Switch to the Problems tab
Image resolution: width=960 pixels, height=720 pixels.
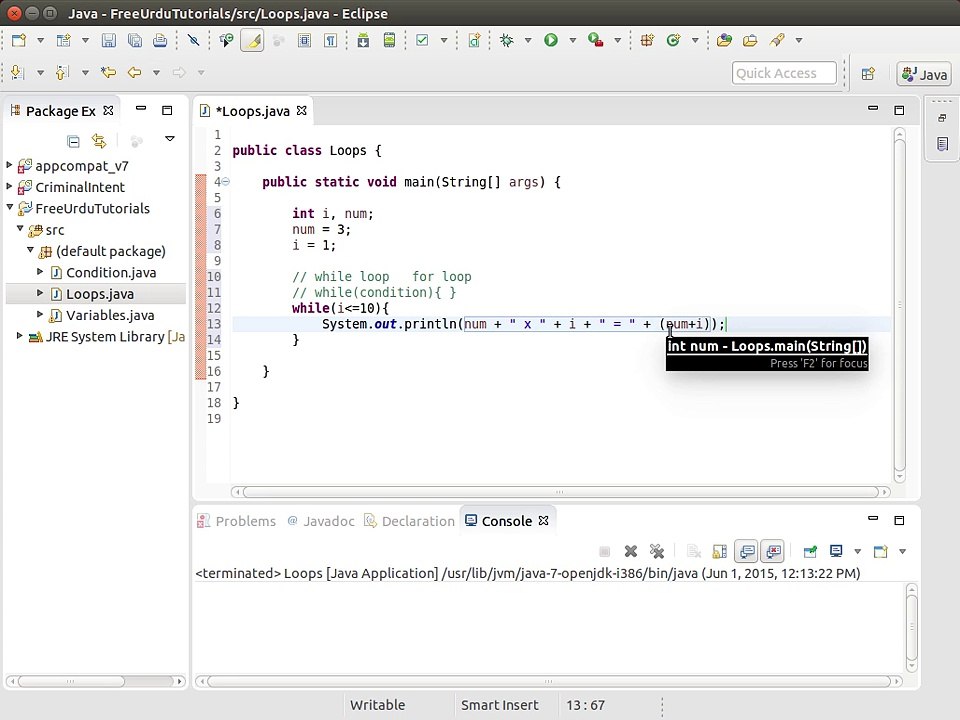236,521
